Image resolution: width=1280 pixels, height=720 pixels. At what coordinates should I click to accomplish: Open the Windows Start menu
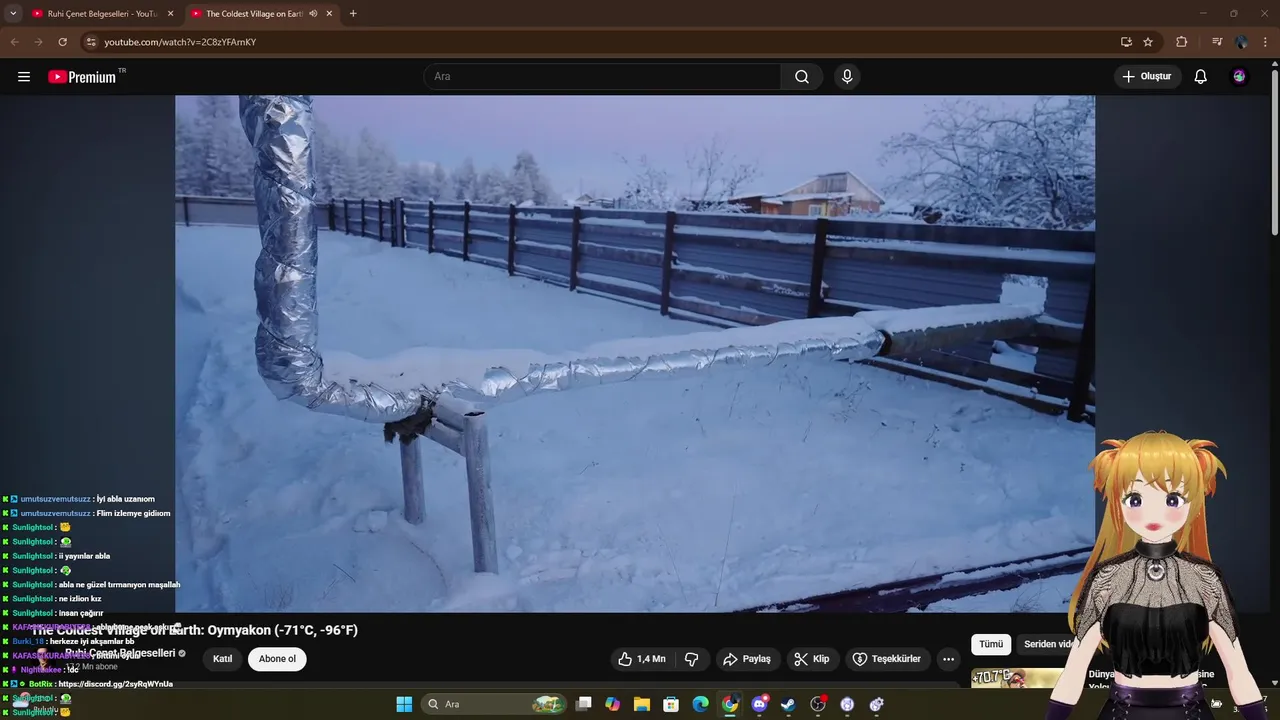[x=404, y=704]
